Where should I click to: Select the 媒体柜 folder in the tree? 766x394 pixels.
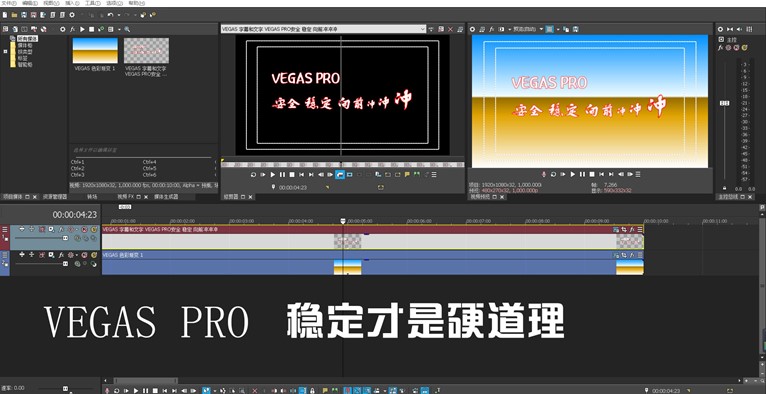click(24, 45)
